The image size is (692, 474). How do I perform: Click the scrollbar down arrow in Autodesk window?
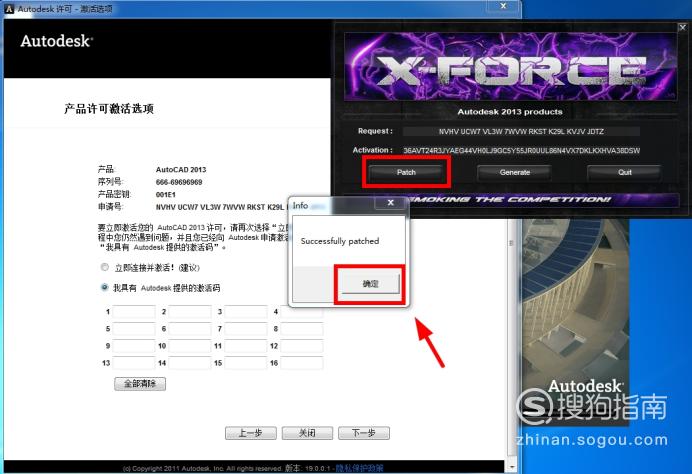click(x=511, y=466)
